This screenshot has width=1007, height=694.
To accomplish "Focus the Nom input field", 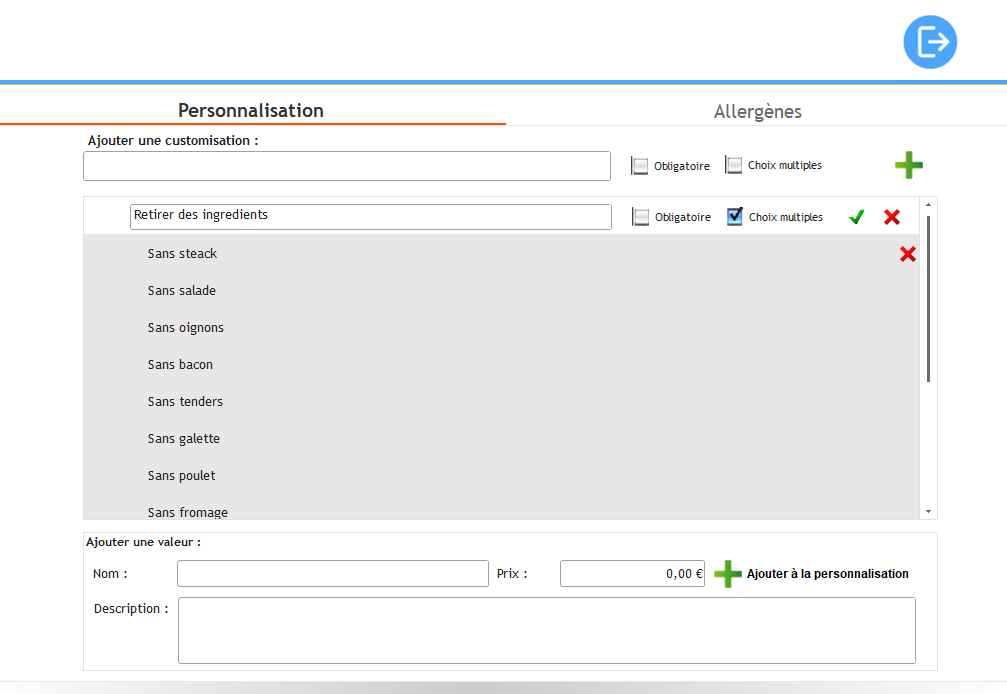I will (332, 574).
